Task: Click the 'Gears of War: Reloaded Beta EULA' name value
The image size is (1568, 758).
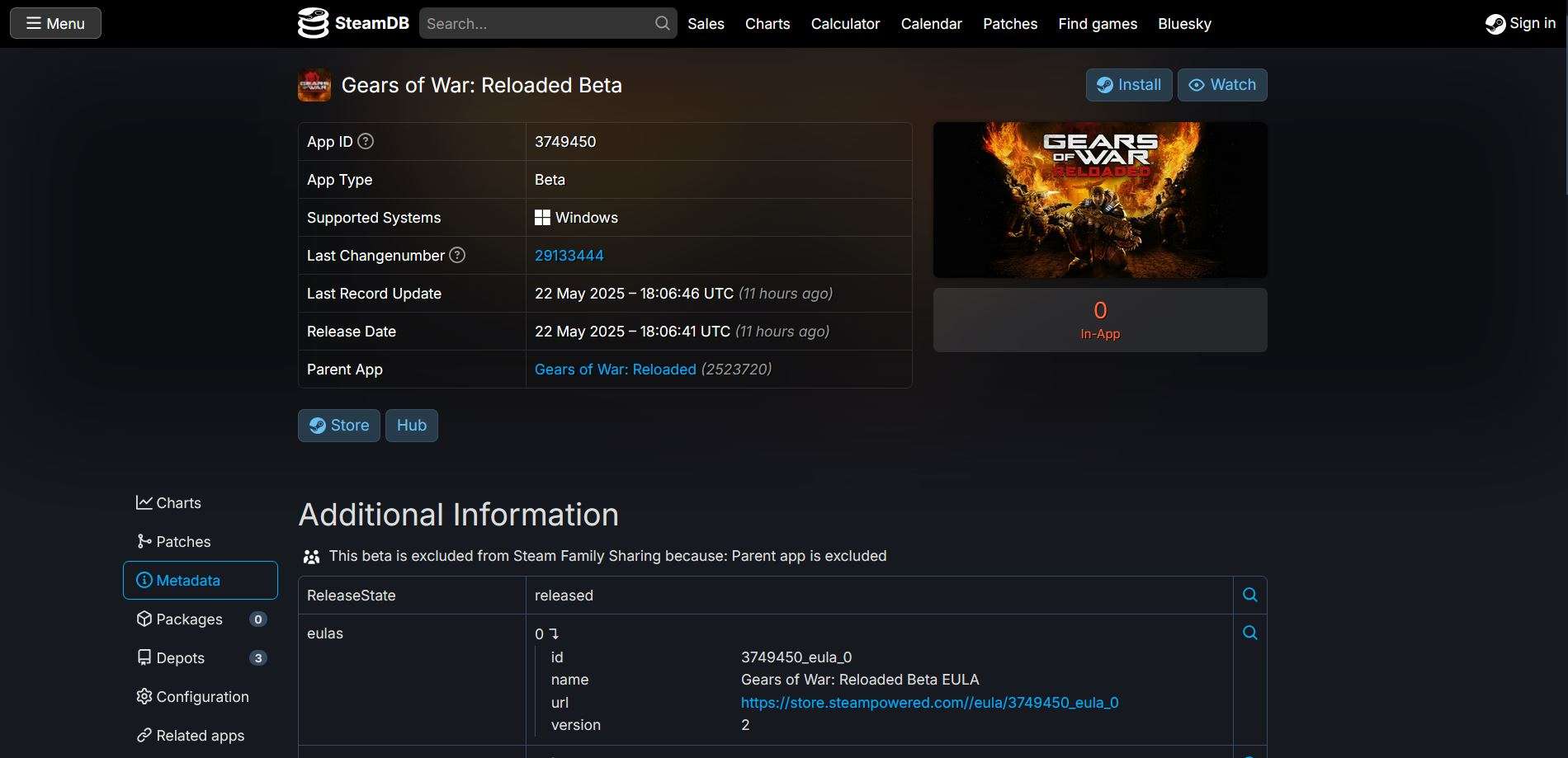Action: (860, 680)
